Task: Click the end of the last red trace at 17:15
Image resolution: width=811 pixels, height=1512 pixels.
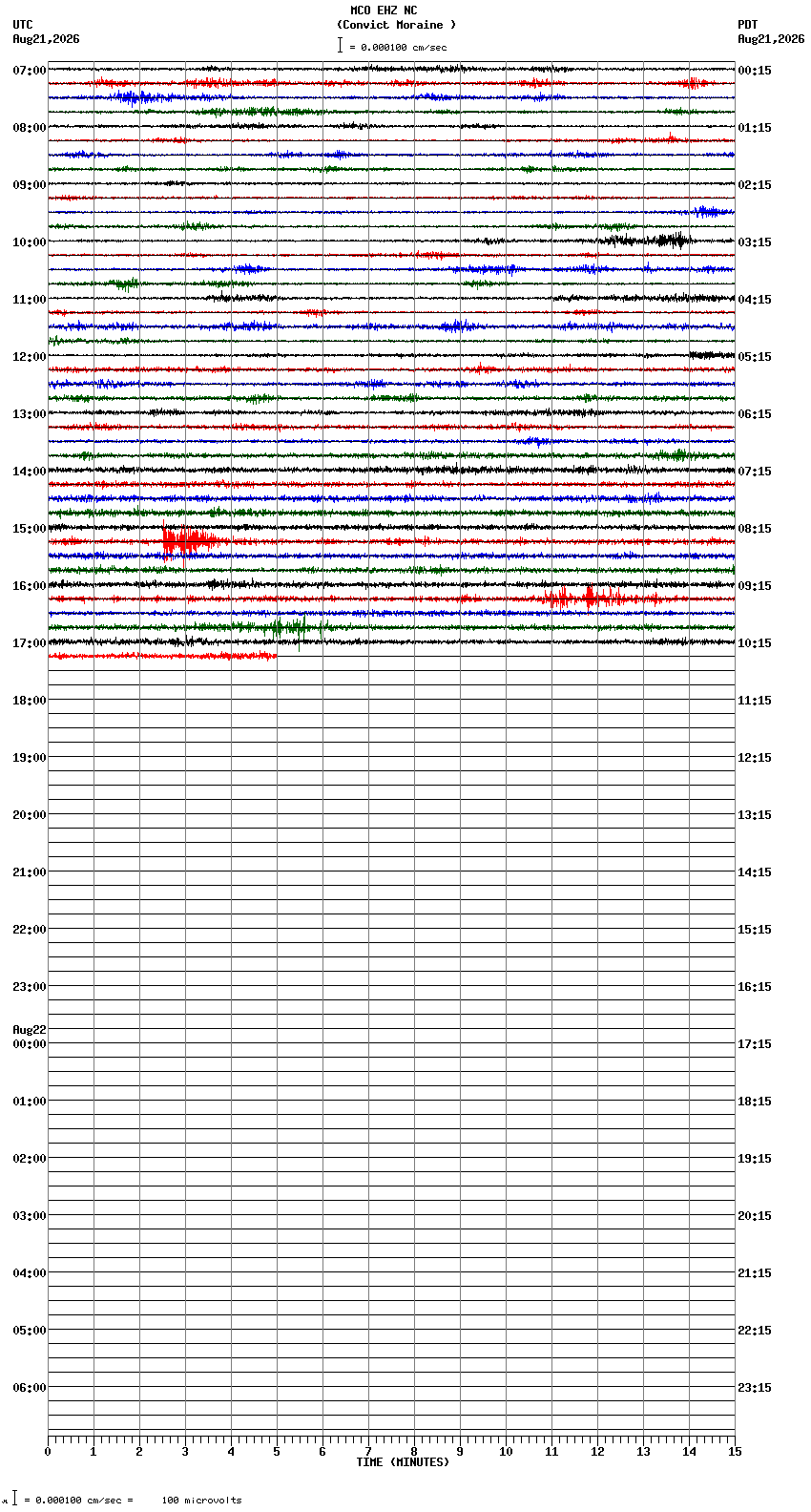Action: click(x=276, y=656)
